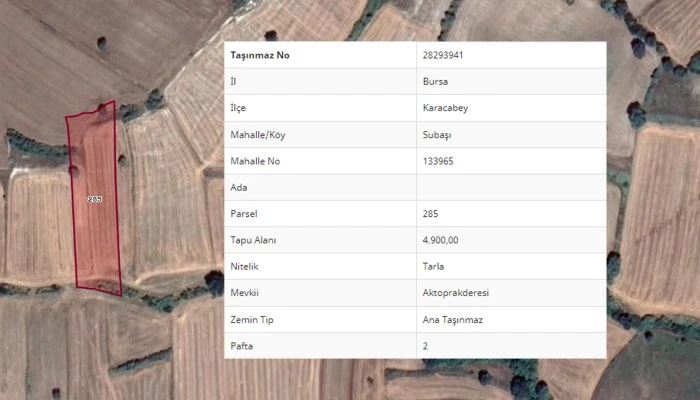The height and width of the screenshot is (400, 700).
Task: Click the Subaşı value cell
Action: pyautogui.click(x=438, y=134)
